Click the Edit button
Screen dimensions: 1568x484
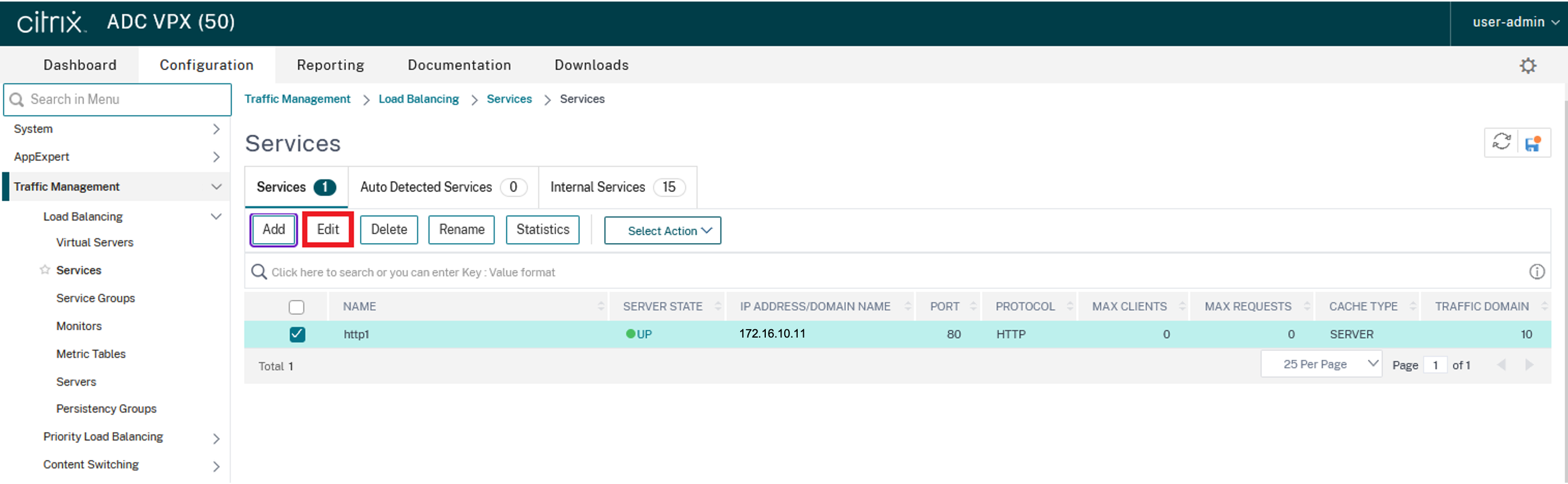(328, 230)
